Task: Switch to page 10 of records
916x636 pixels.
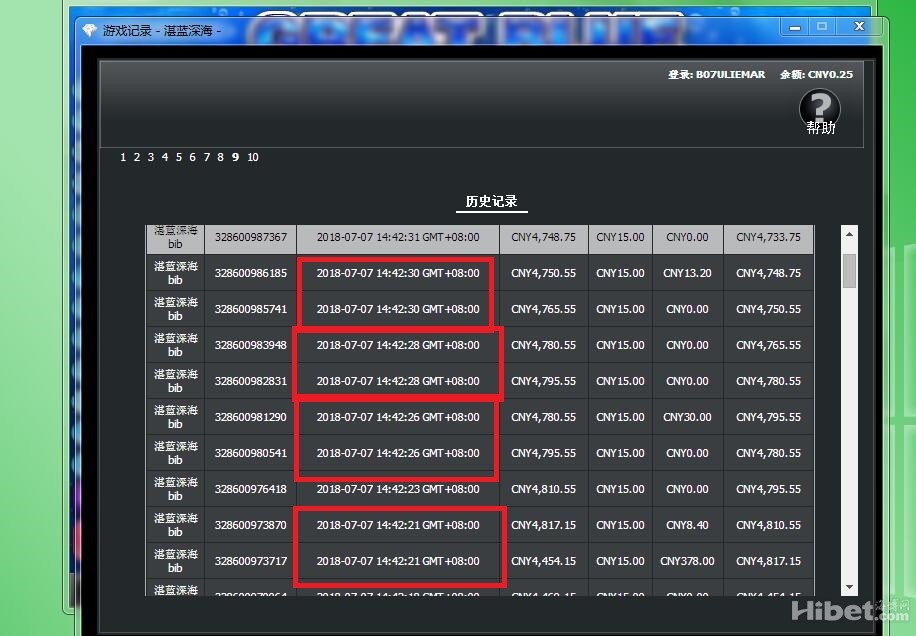Action: [x=253, y=157]
